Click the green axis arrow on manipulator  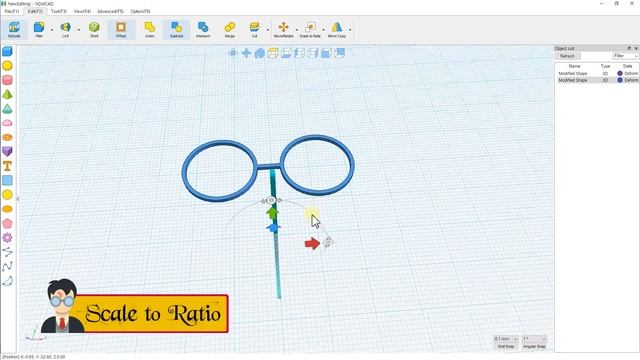pos(272,213)
